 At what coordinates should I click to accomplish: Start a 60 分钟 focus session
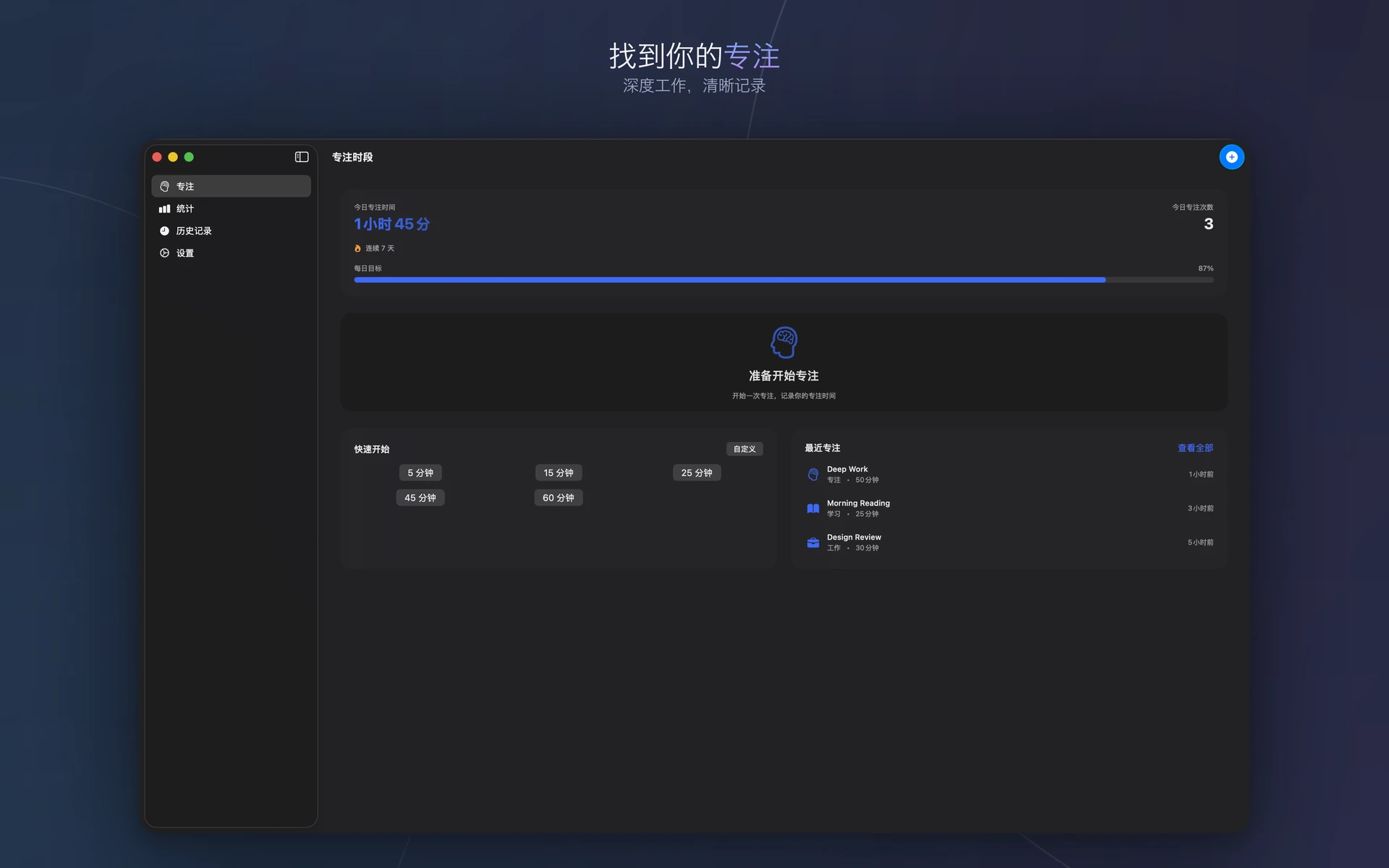558,498
